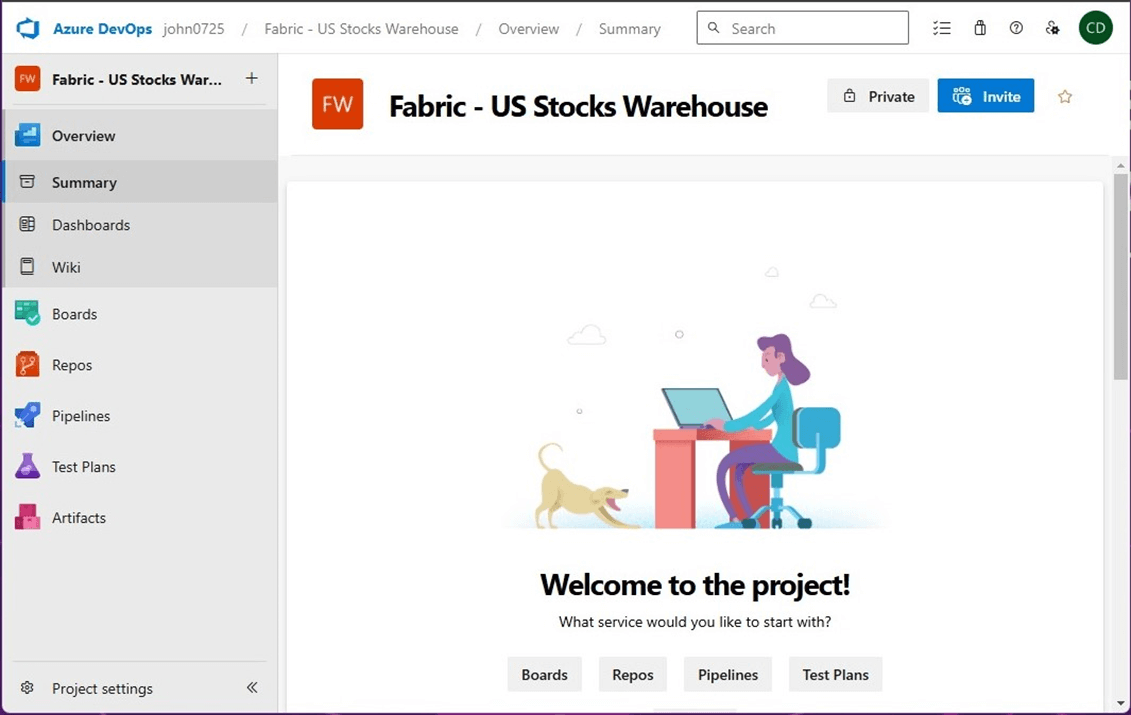Collapse the sidebar with double chevron
This screenshot has height=715, width=1131.
(x=252, y=687)
